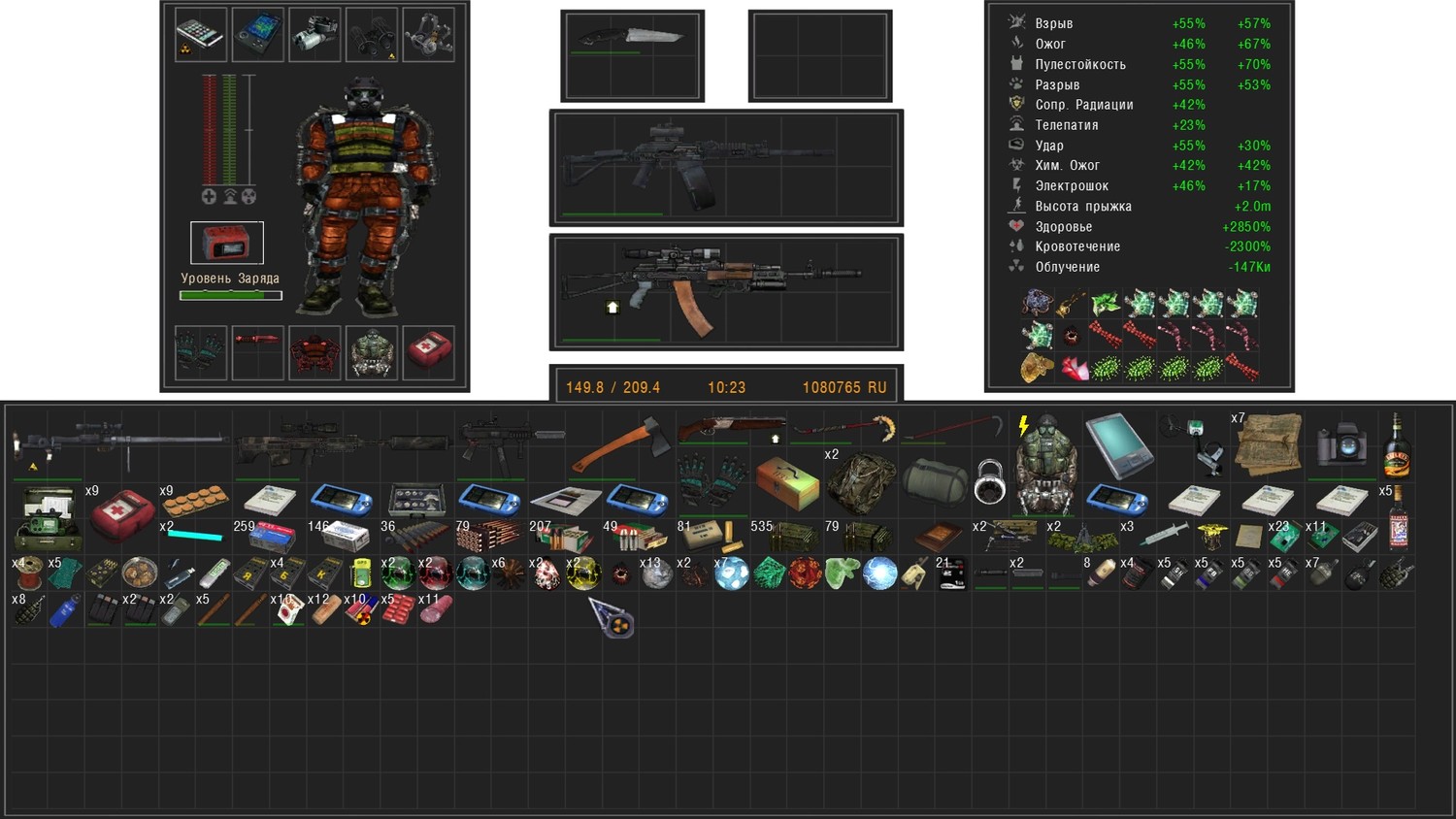Select the ammo crate with 535 rounds
Image resolution: width=1456 pixels, height=819 pixels.
point(787,538)
